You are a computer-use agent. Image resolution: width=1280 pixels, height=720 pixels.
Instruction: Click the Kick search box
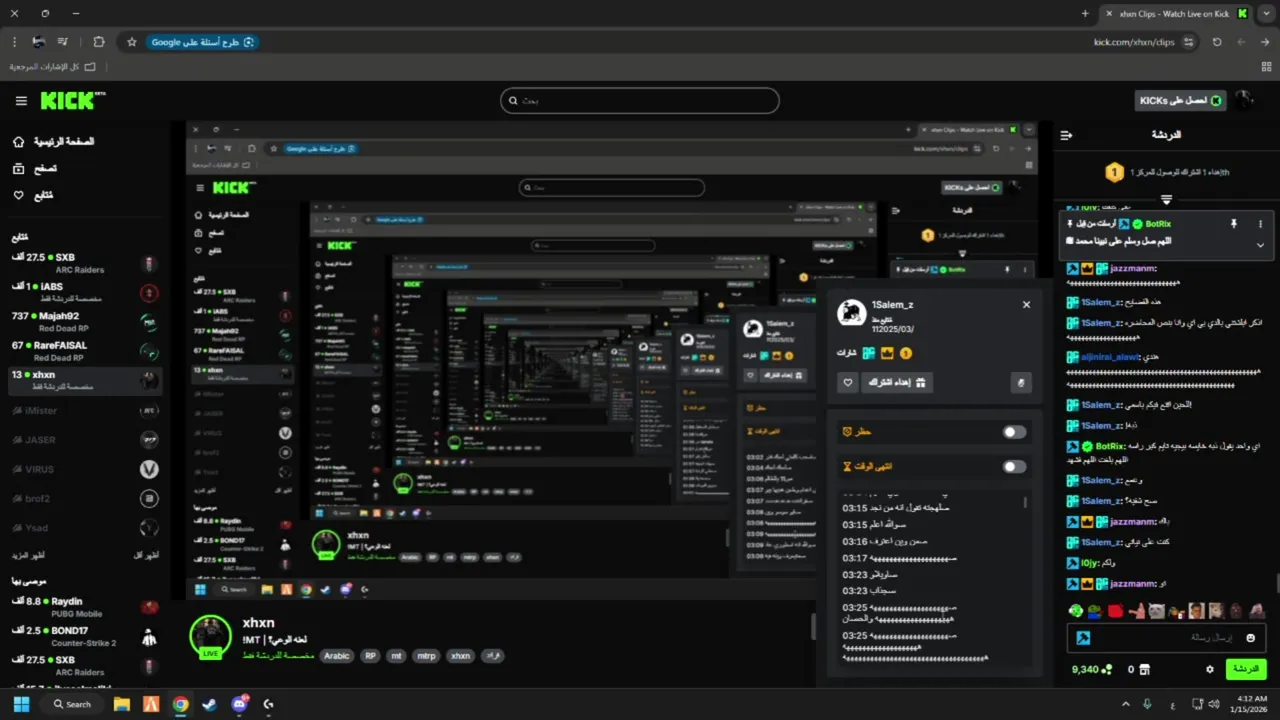pos(640,101)
